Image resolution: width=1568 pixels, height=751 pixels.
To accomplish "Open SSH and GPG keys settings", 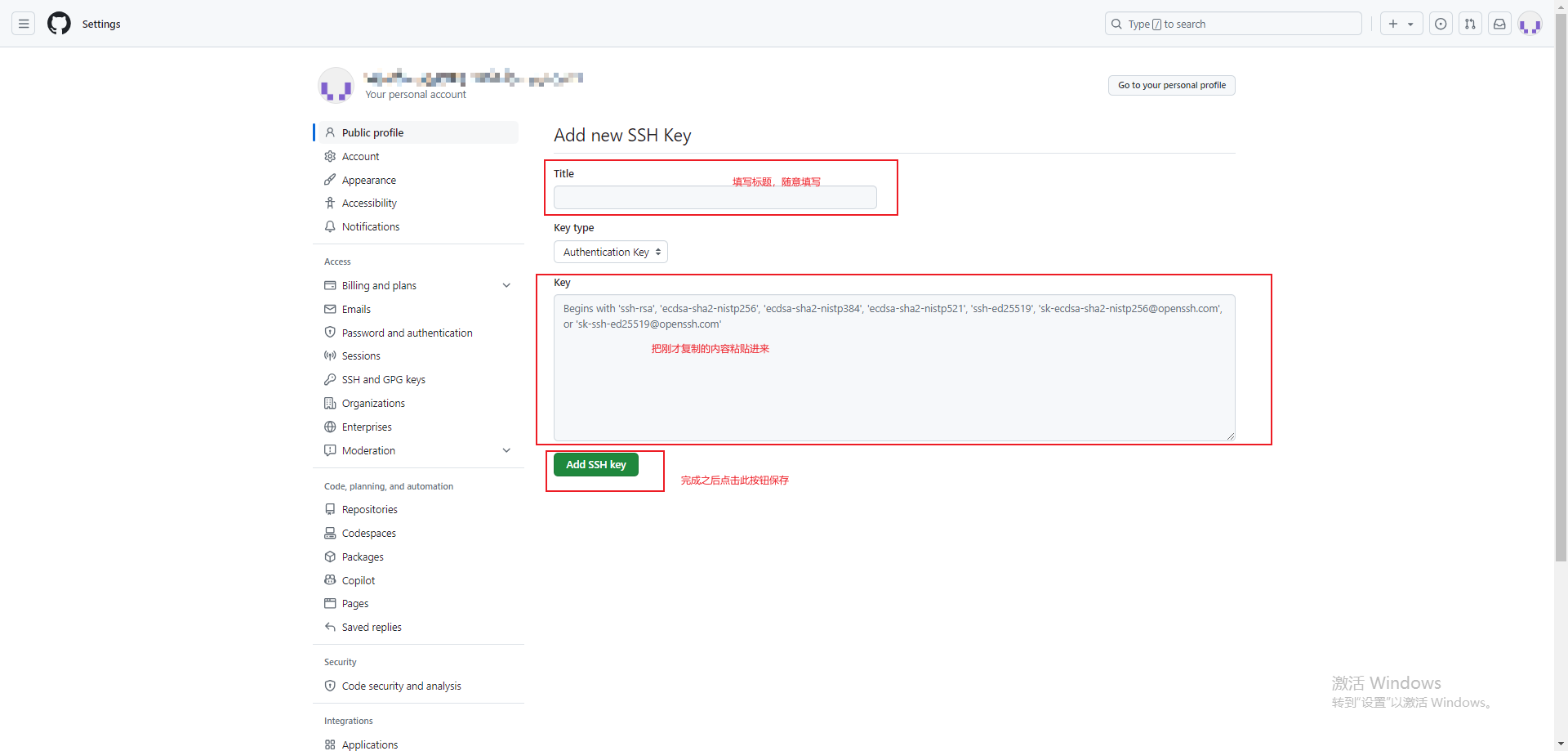I will (383, 379).
